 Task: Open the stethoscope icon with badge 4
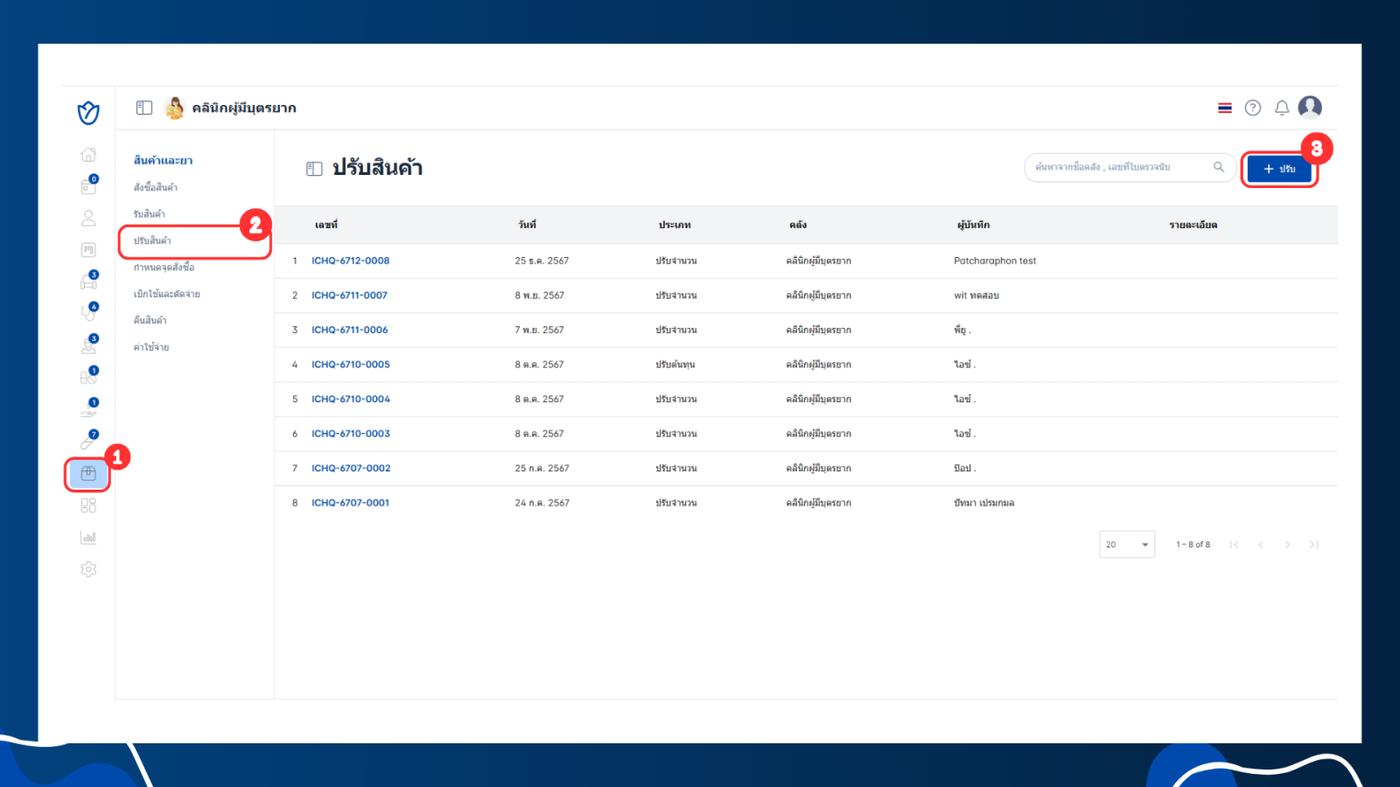point(88,314)
